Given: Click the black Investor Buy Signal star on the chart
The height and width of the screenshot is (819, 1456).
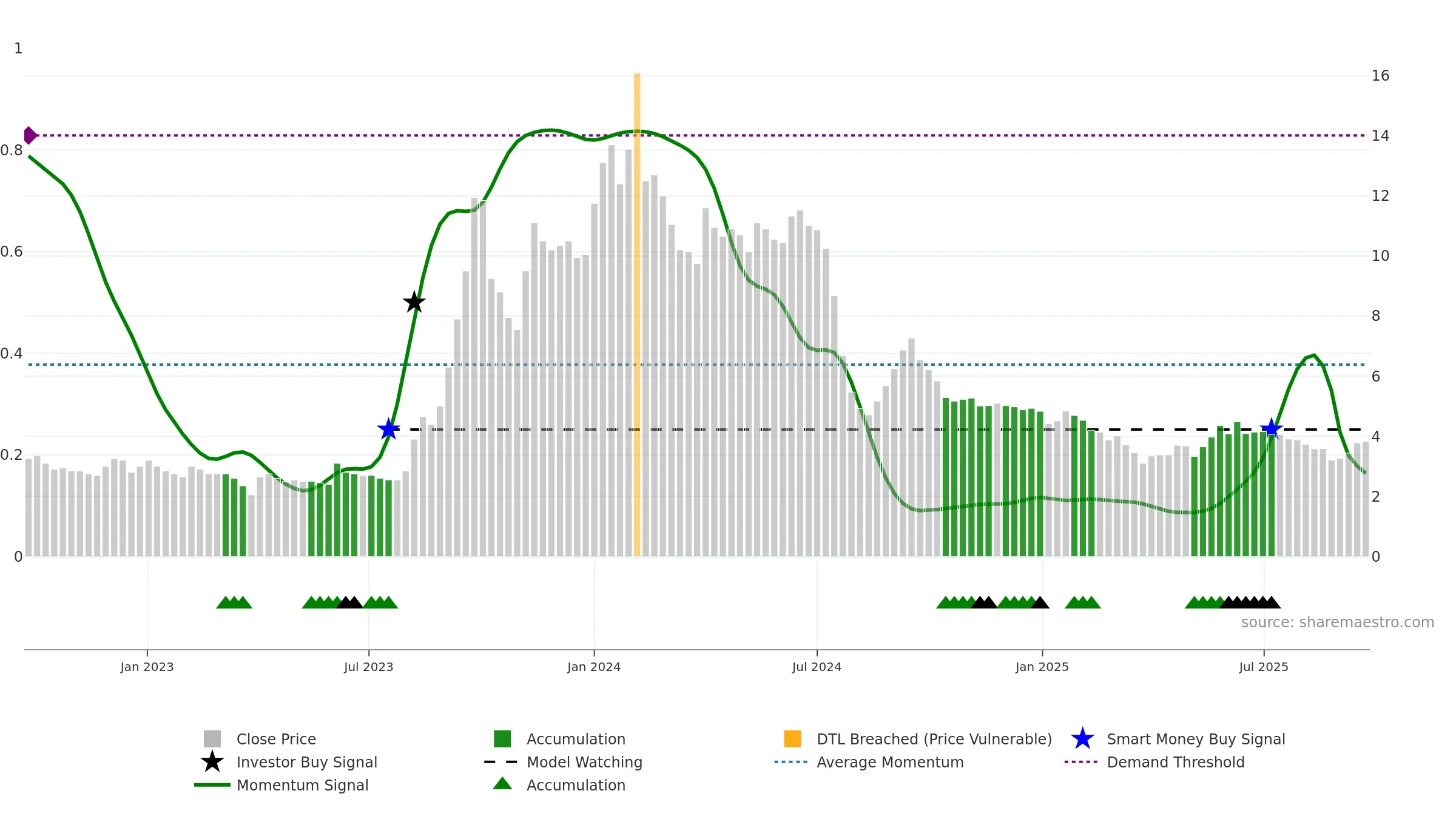Looking at the screenshot, I should pos(414,302).
